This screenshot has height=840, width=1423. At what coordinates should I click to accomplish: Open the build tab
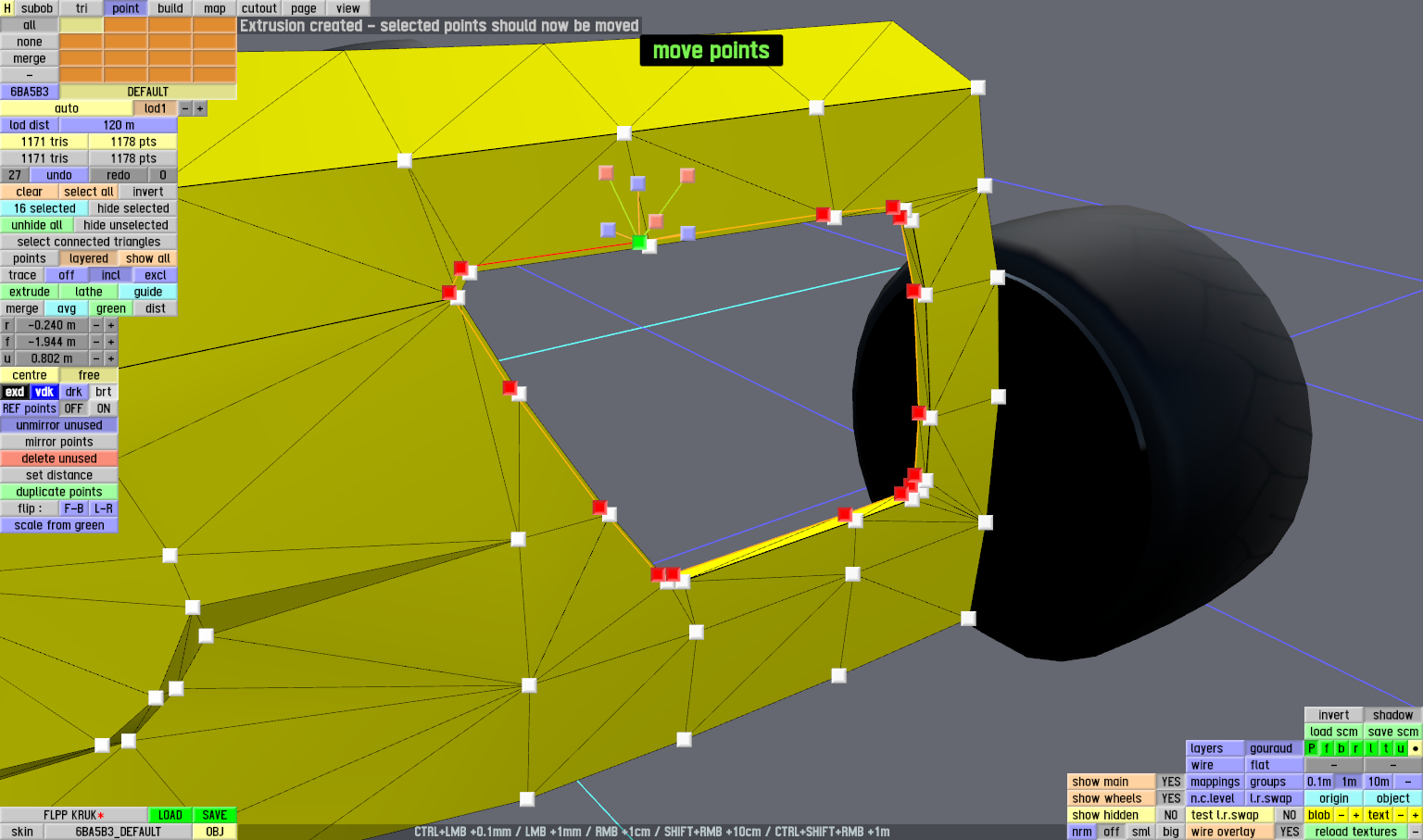(x=170, y=8)
